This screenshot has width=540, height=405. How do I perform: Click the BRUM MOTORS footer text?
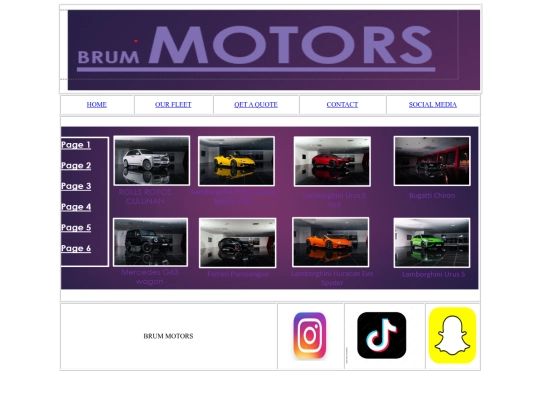click(168, 336)
